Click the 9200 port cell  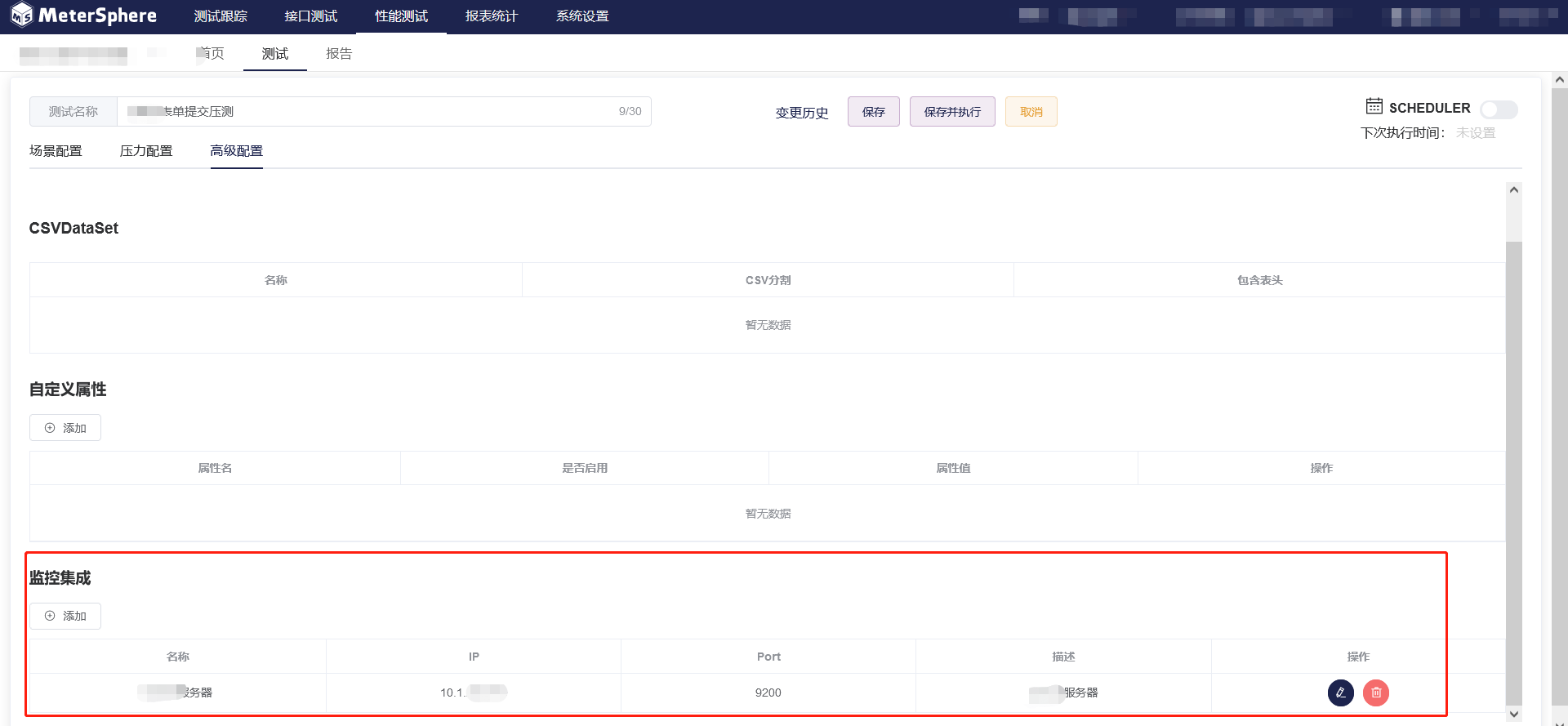(768, 693)
